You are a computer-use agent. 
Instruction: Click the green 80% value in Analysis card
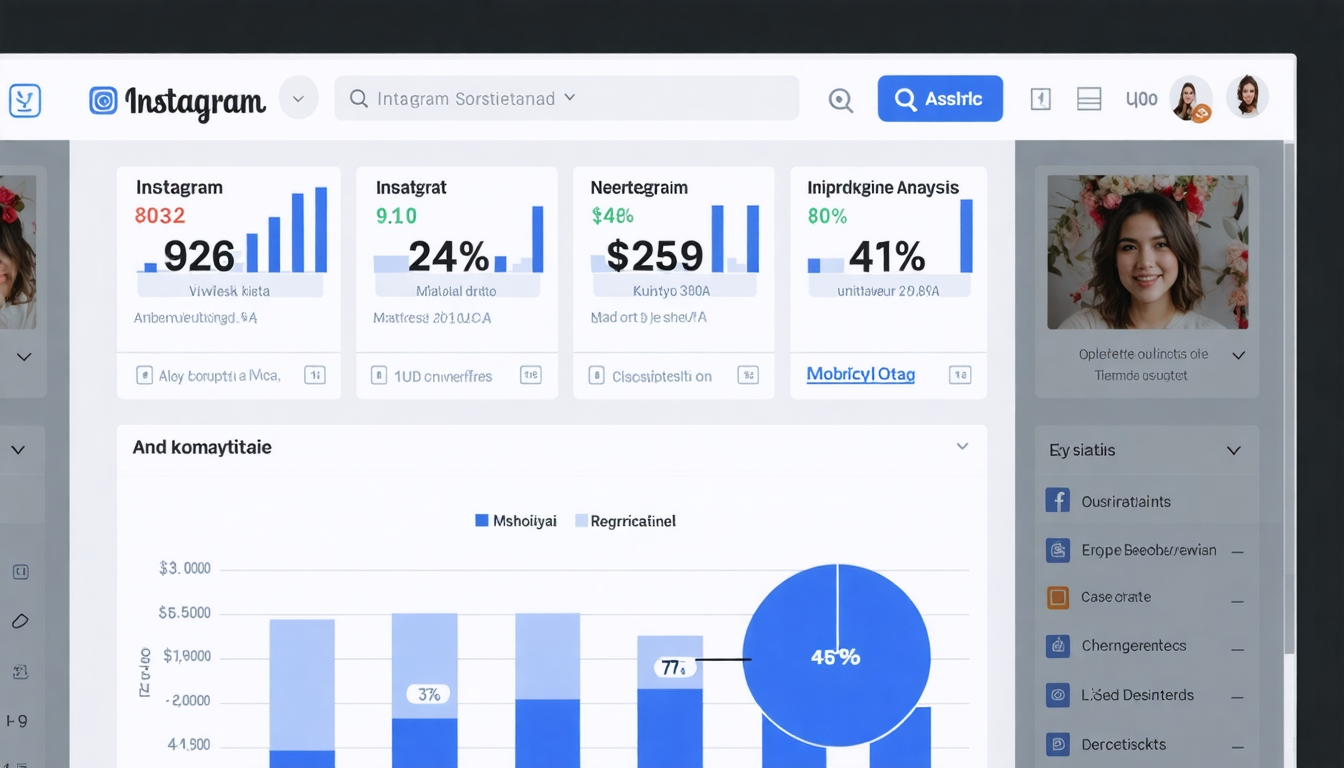click(827, 216)
